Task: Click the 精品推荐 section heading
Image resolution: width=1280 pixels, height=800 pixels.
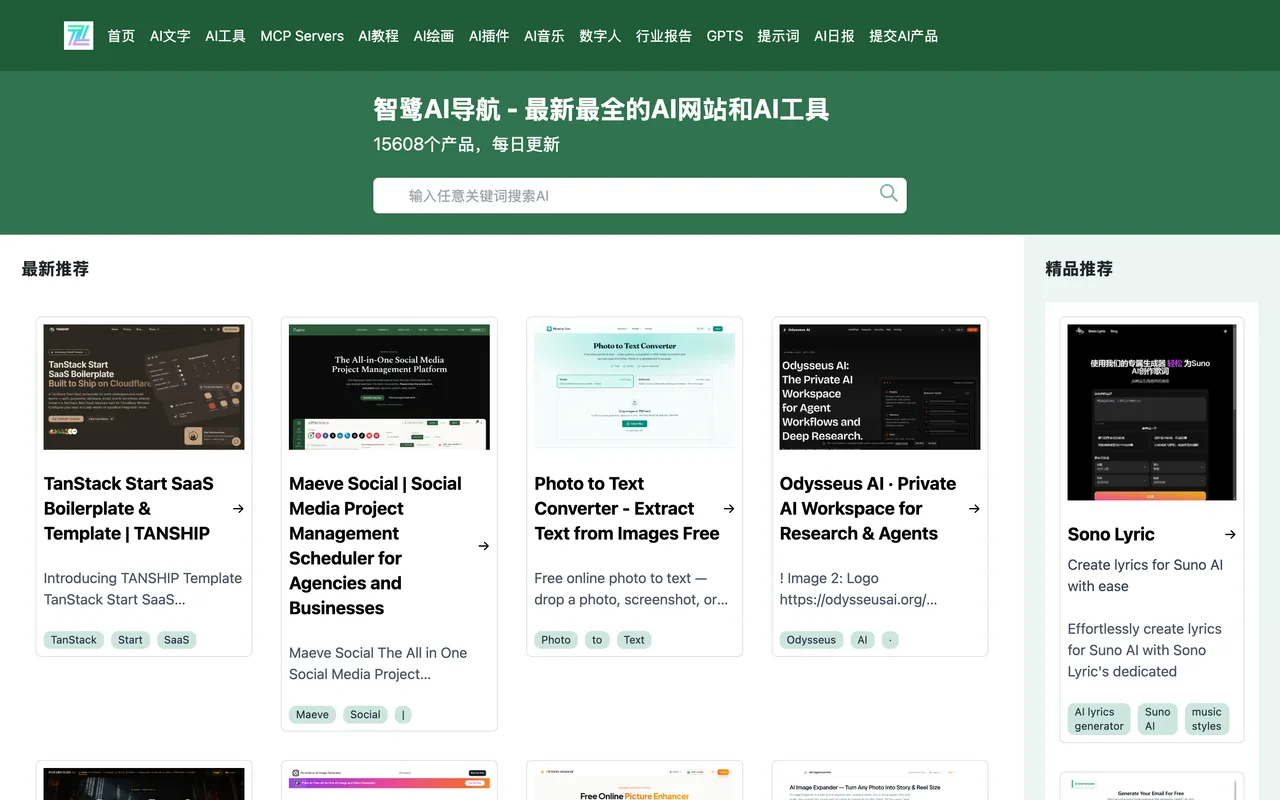Action: click(x=1079, y=269)
